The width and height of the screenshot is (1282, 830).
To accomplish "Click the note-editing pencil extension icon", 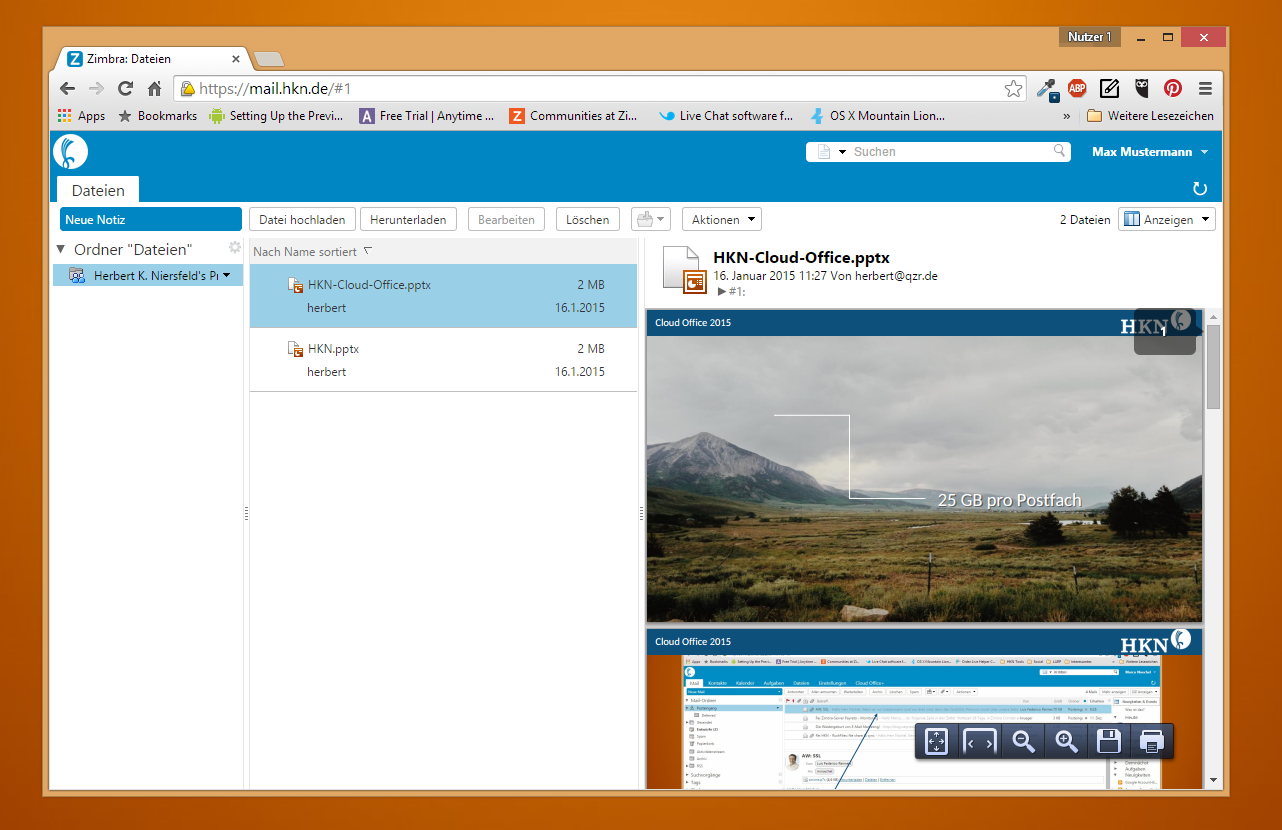I will click(x=1109, y=88).
